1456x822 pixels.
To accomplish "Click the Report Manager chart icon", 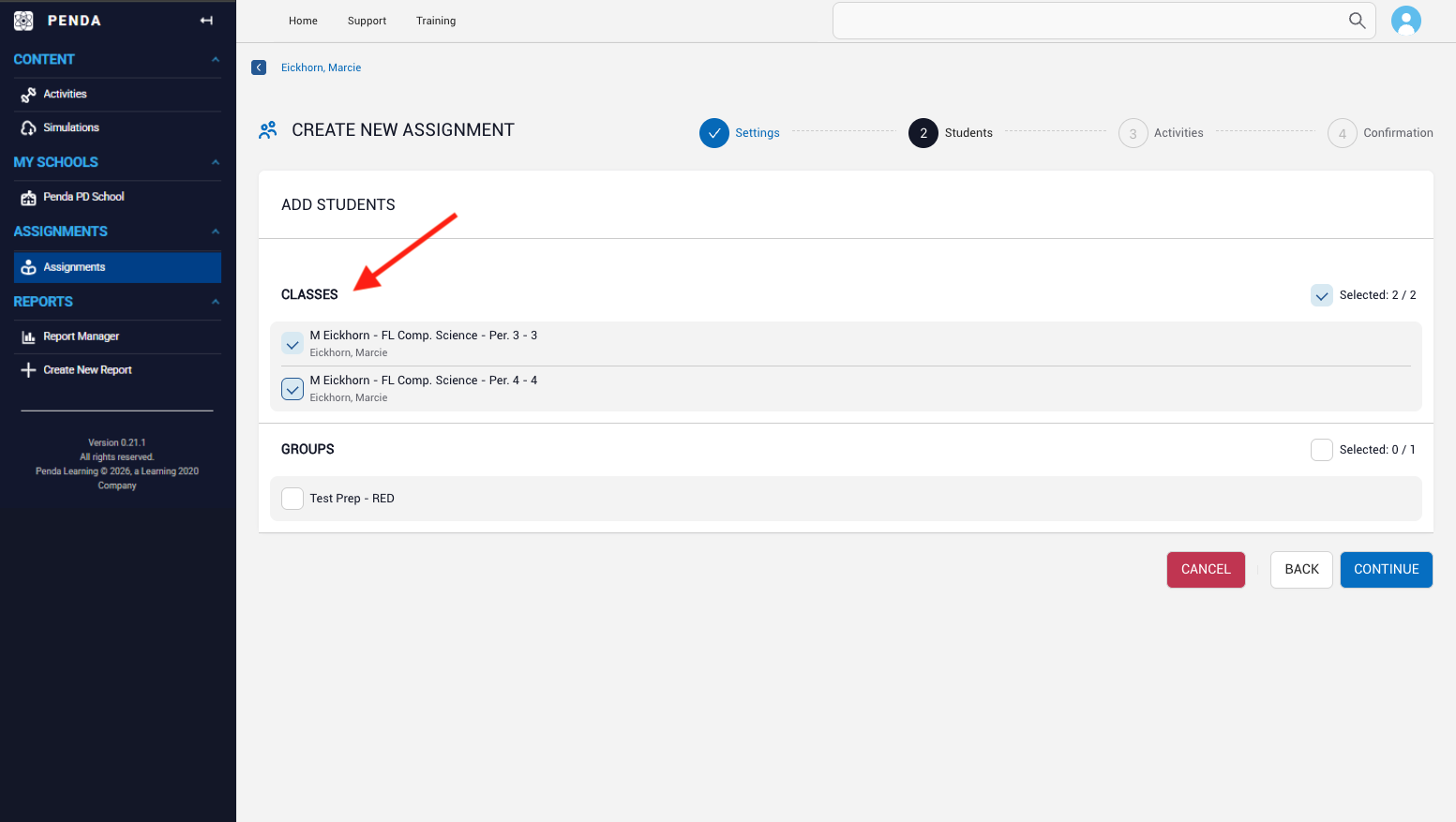I will click(29, 336).
